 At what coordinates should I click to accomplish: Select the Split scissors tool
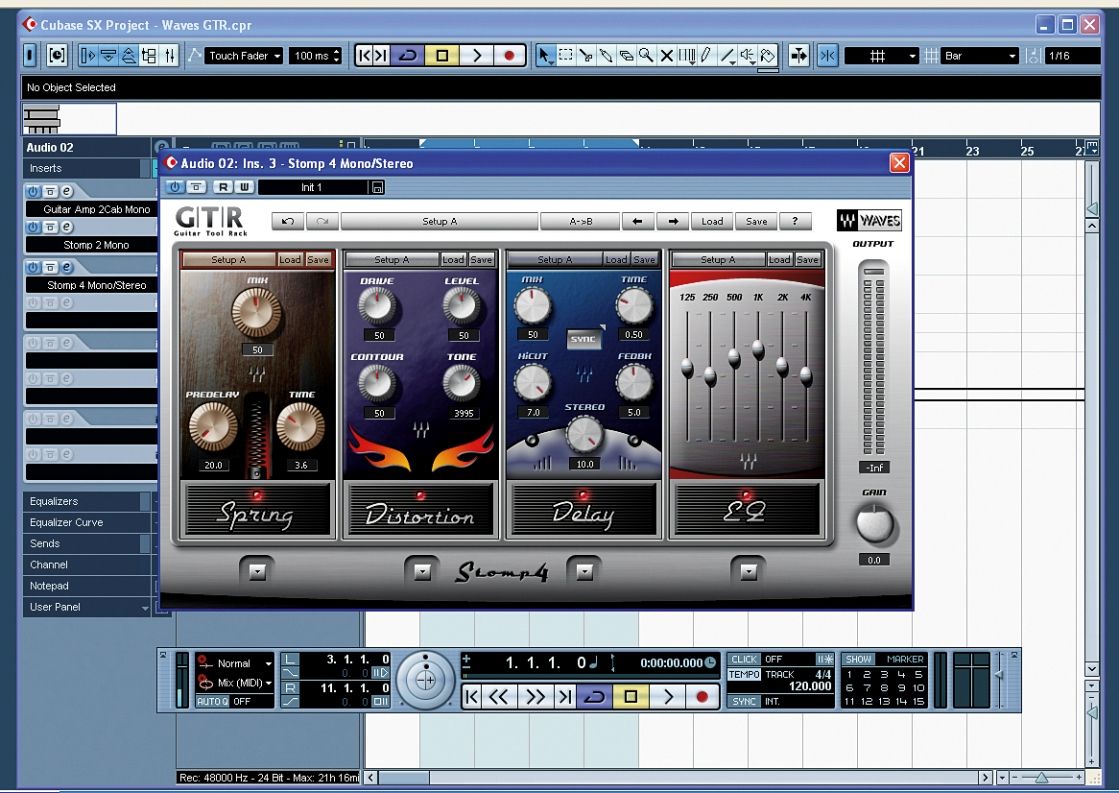[x=586, y=56]
